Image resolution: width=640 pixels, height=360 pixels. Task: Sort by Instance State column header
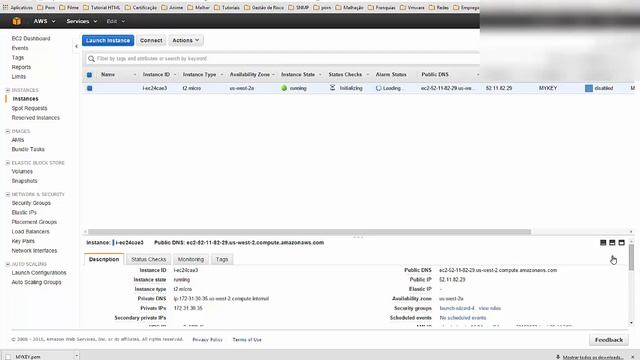pyautogui.click(x=298, y=75)
